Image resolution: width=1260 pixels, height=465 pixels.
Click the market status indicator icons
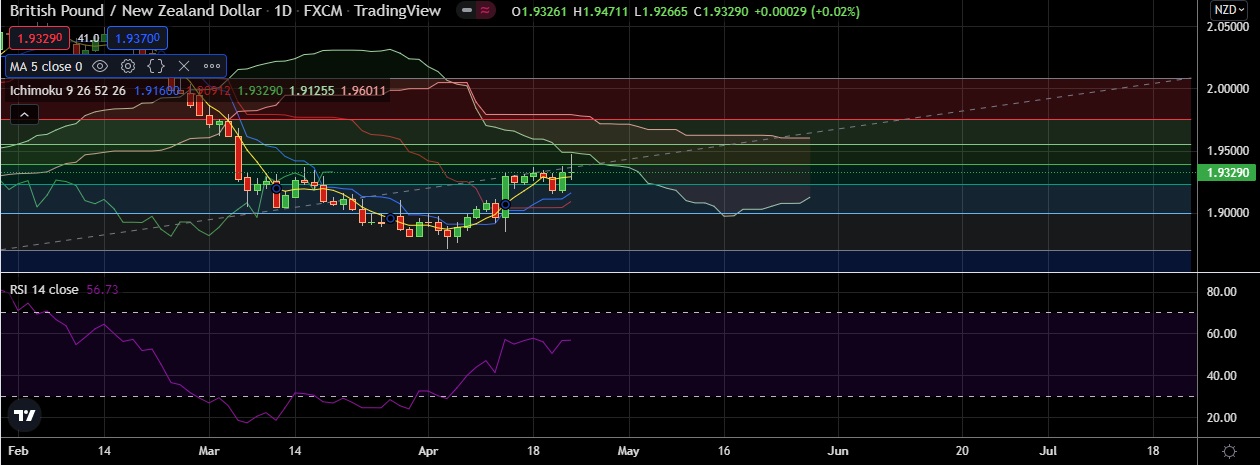click(476, 11)
